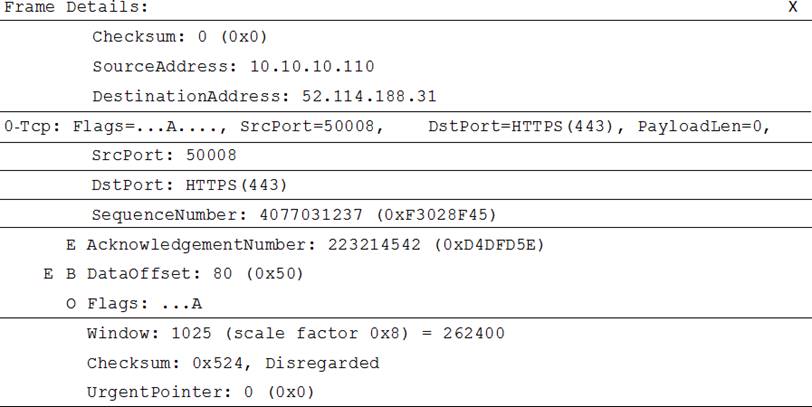The image size is (812, 407).
Task: Click the Checksum: 0x524, Disregarded row
Action: pyautogui.click(x=233, y=363)
